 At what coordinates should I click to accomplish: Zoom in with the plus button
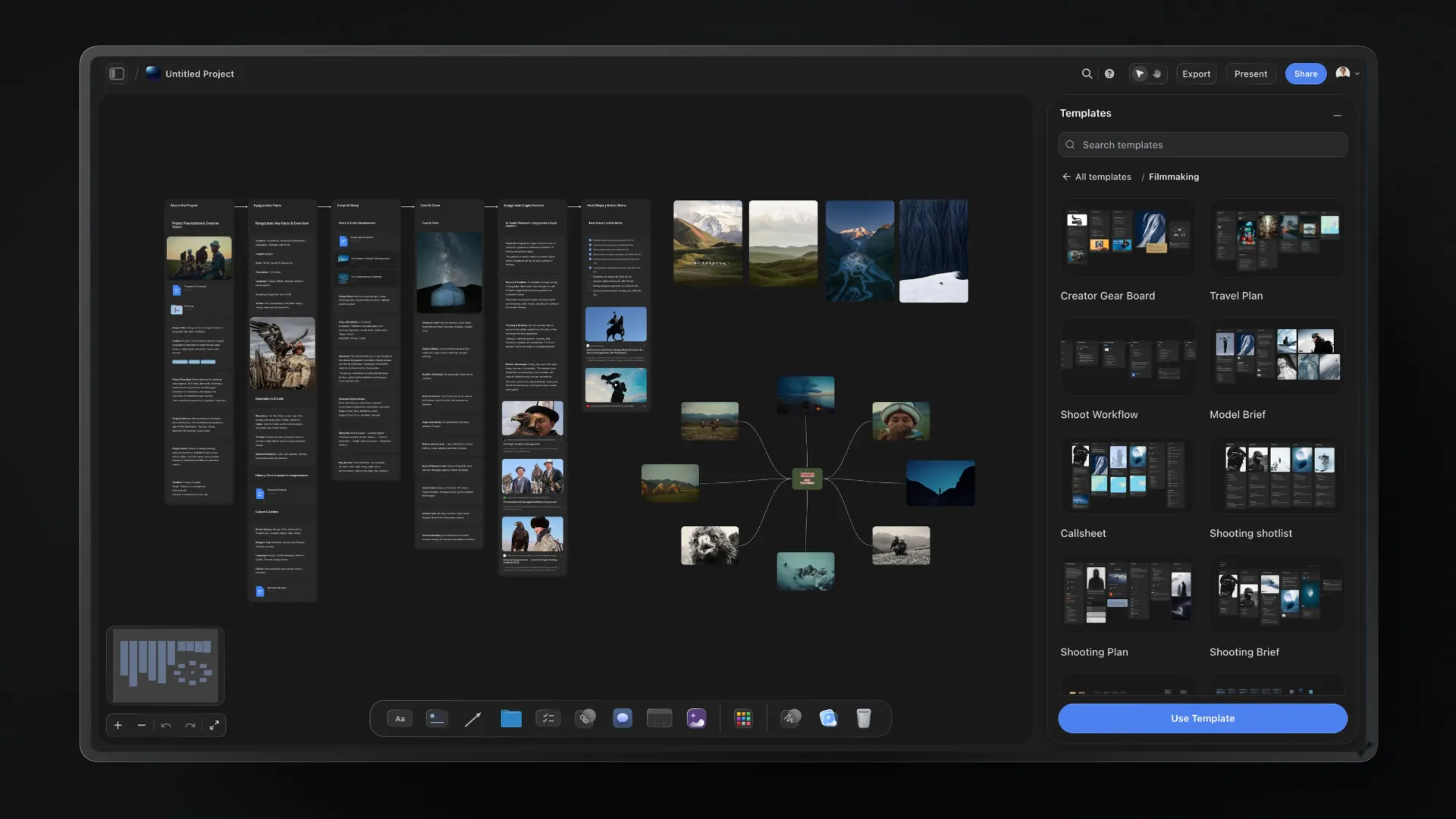118,725
